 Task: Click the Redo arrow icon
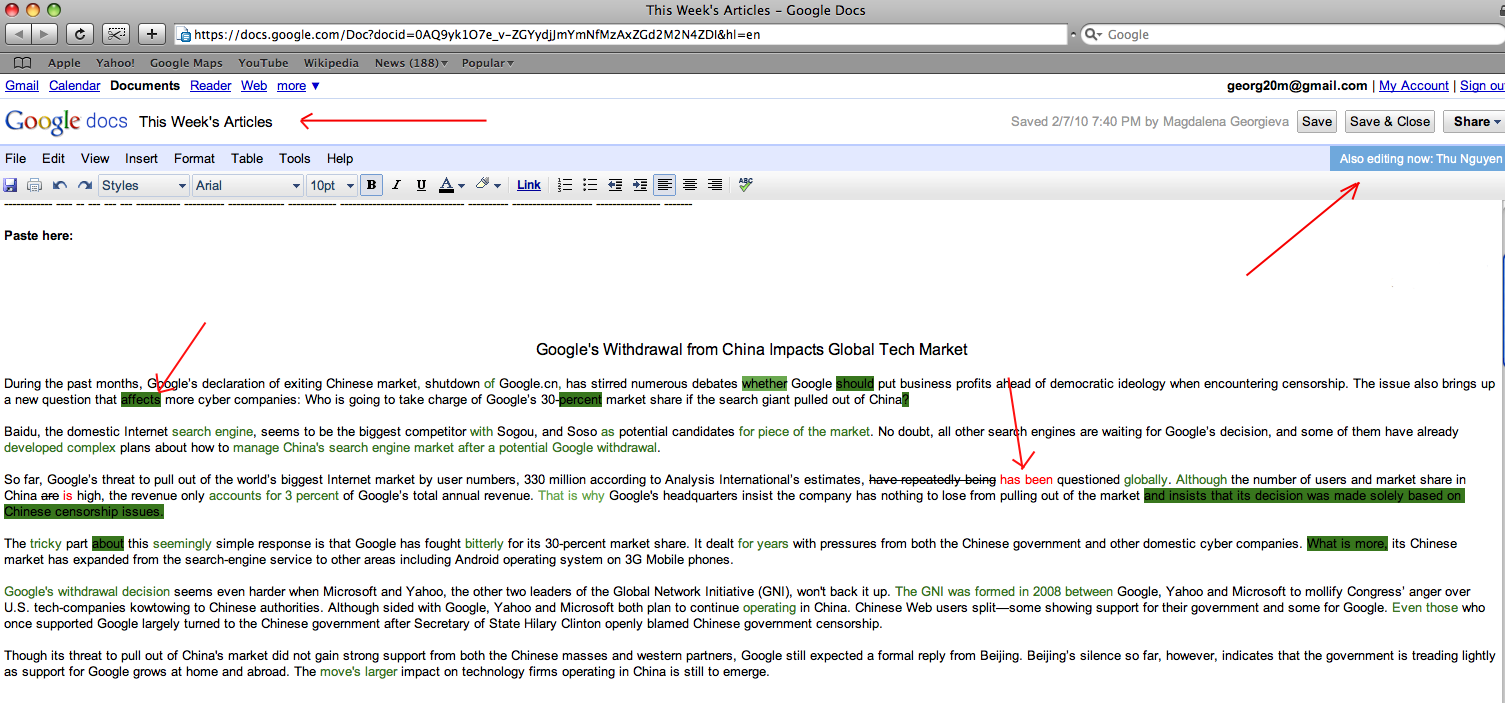[85, 185]
